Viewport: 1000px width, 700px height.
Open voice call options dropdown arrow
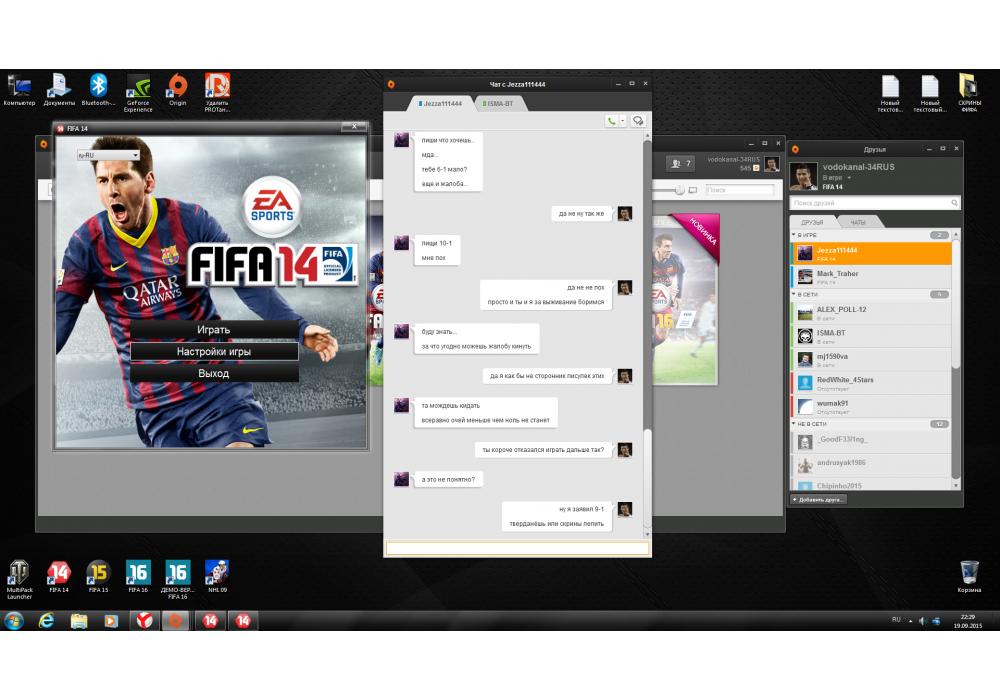[623, 121]
